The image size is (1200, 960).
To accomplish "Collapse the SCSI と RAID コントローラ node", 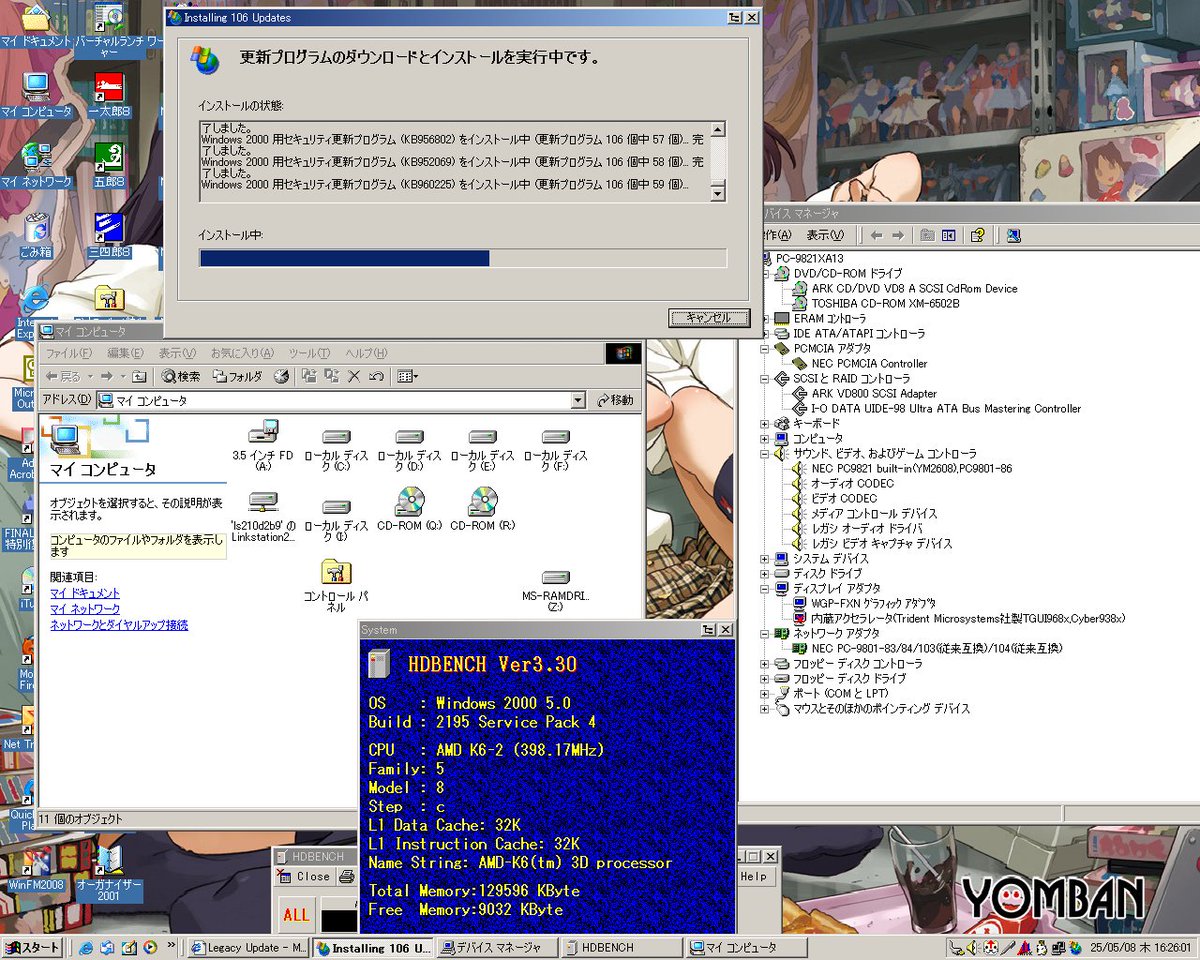I will coord(766,378).
